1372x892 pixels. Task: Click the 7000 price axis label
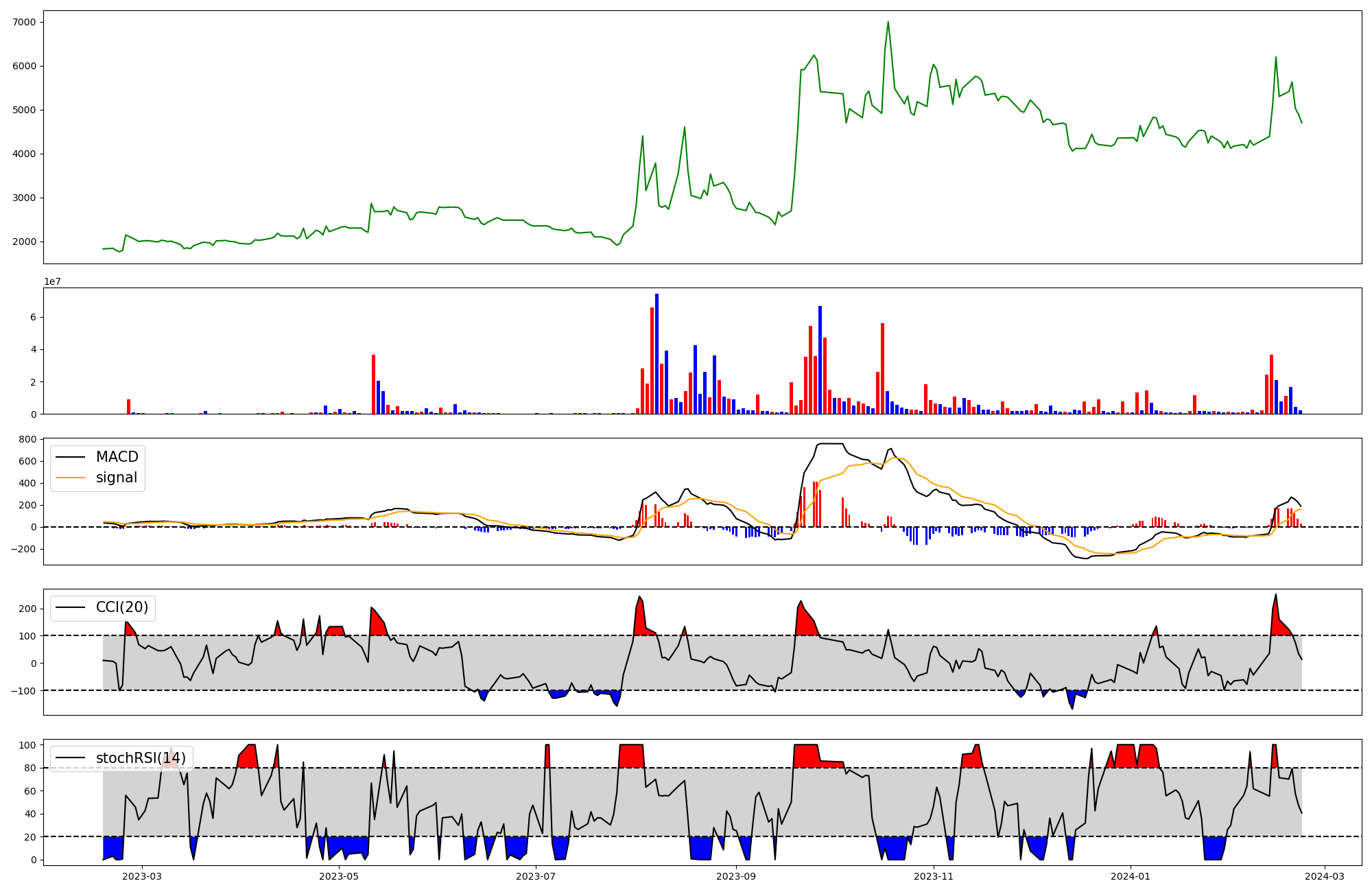click(x=24, y=22)
